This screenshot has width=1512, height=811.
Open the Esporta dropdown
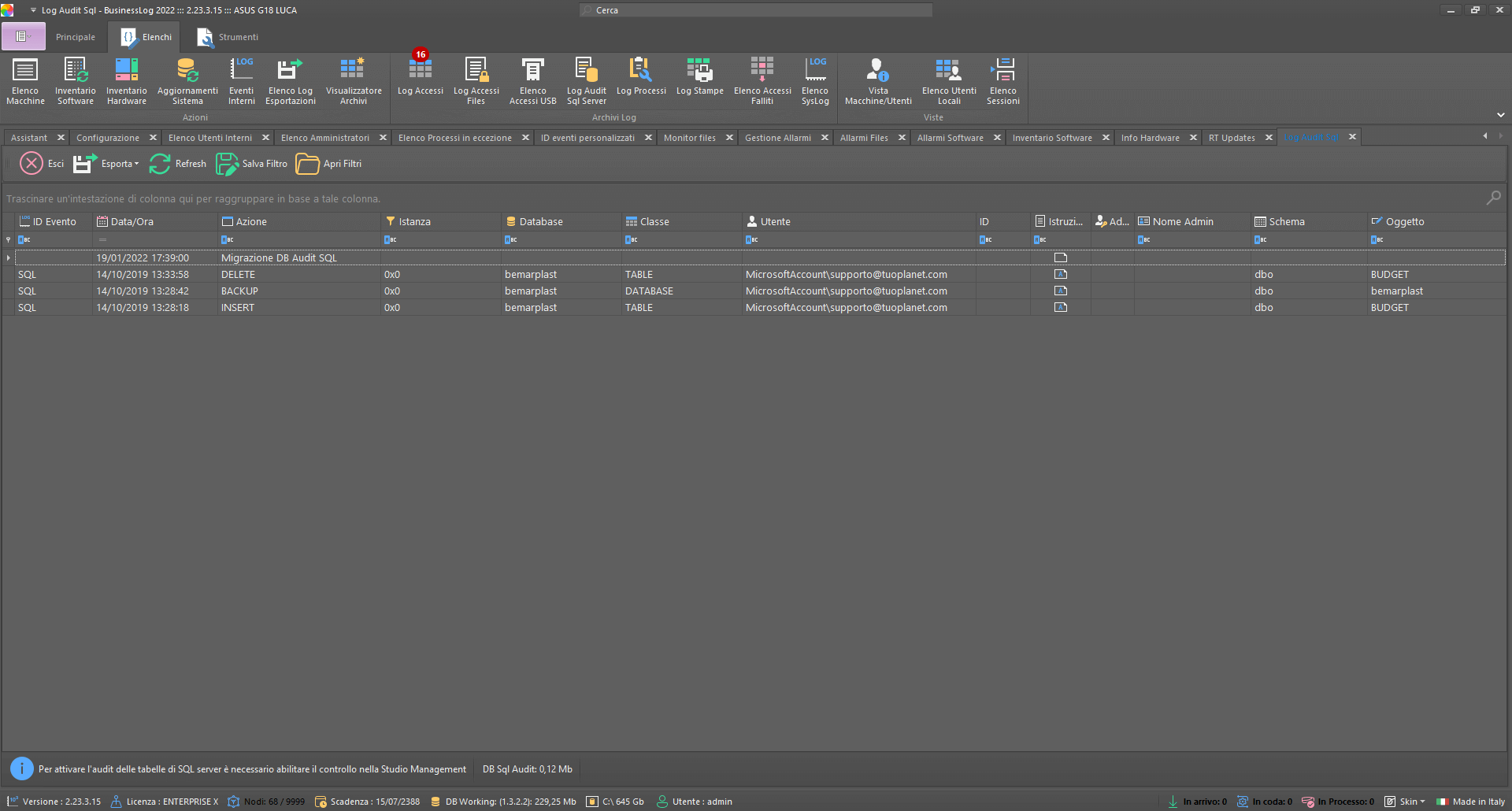pyautogui.click(x=106, y=164)
